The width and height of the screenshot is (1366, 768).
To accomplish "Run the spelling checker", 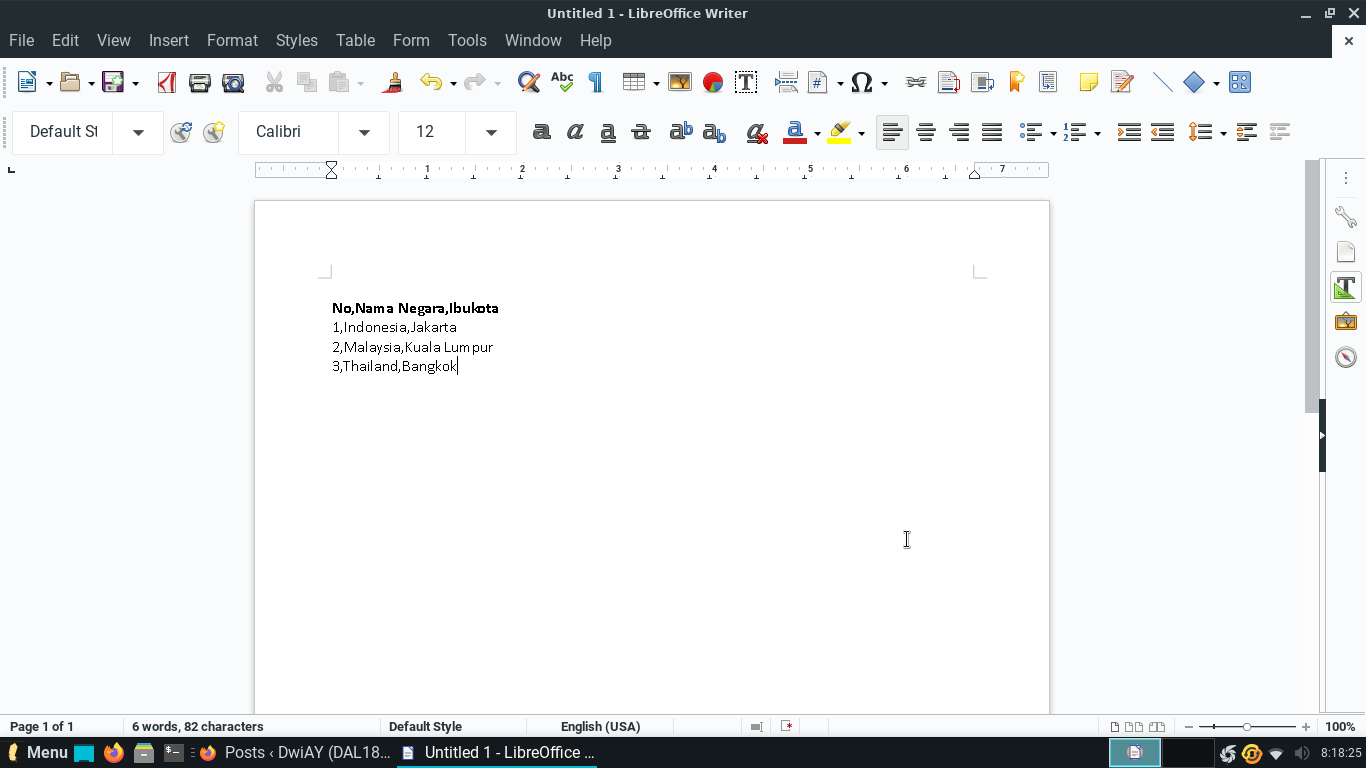I will [562, 82].
